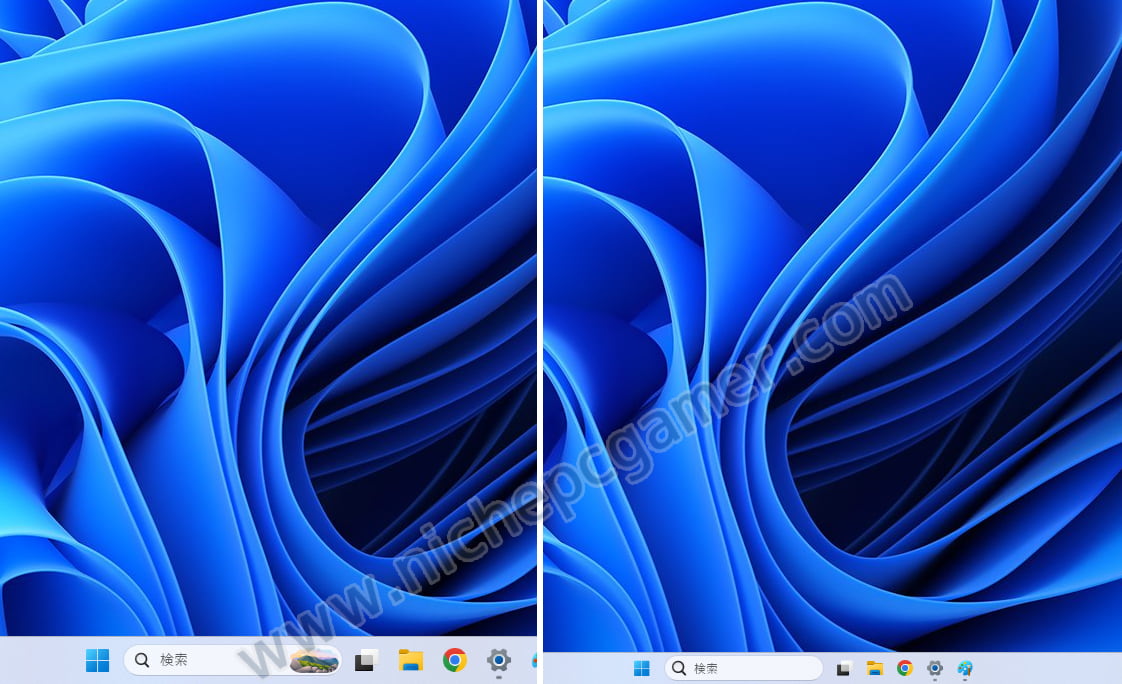Viewport: 1122px width, 684px height.
Task: Open Start menu in the larger taskbar
Action: [x=97, y=660]
